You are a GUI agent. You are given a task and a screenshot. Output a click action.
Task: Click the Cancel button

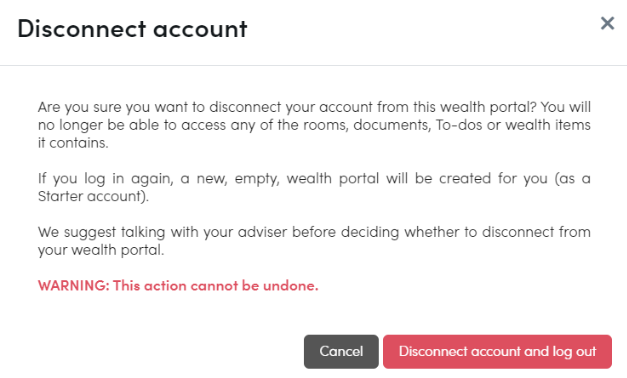click(x=341, y=351)
